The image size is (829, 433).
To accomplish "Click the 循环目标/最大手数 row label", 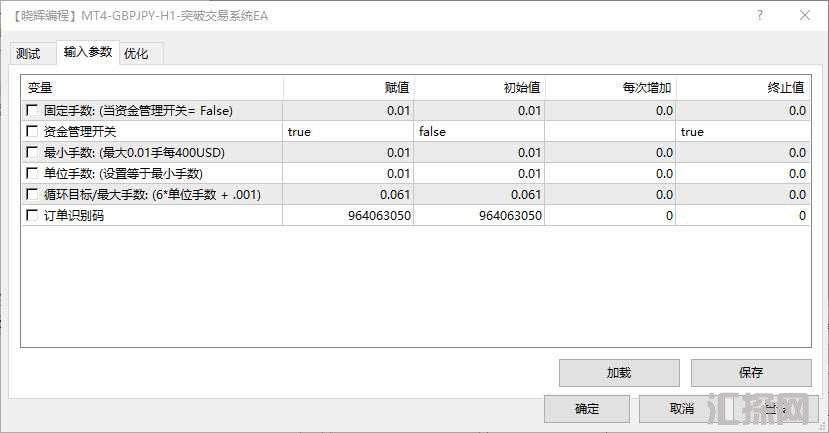I will 152,195.
